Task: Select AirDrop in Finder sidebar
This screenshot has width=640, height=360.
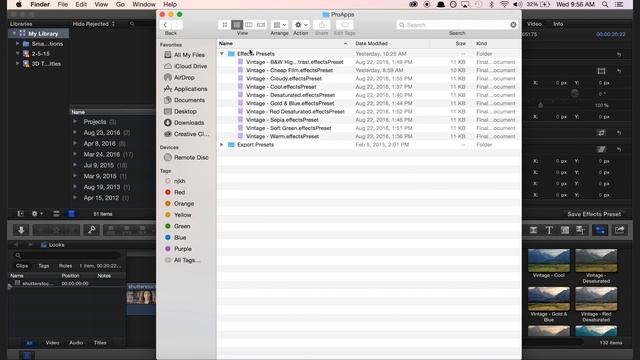Action: 184,78
